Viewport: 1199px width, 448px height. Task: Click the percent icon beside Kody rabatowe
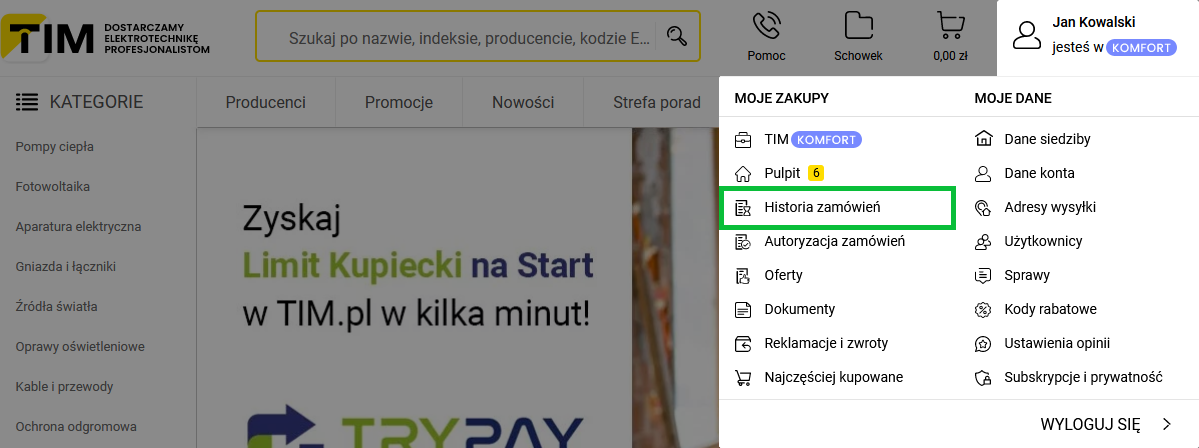[x=983, y=310]
